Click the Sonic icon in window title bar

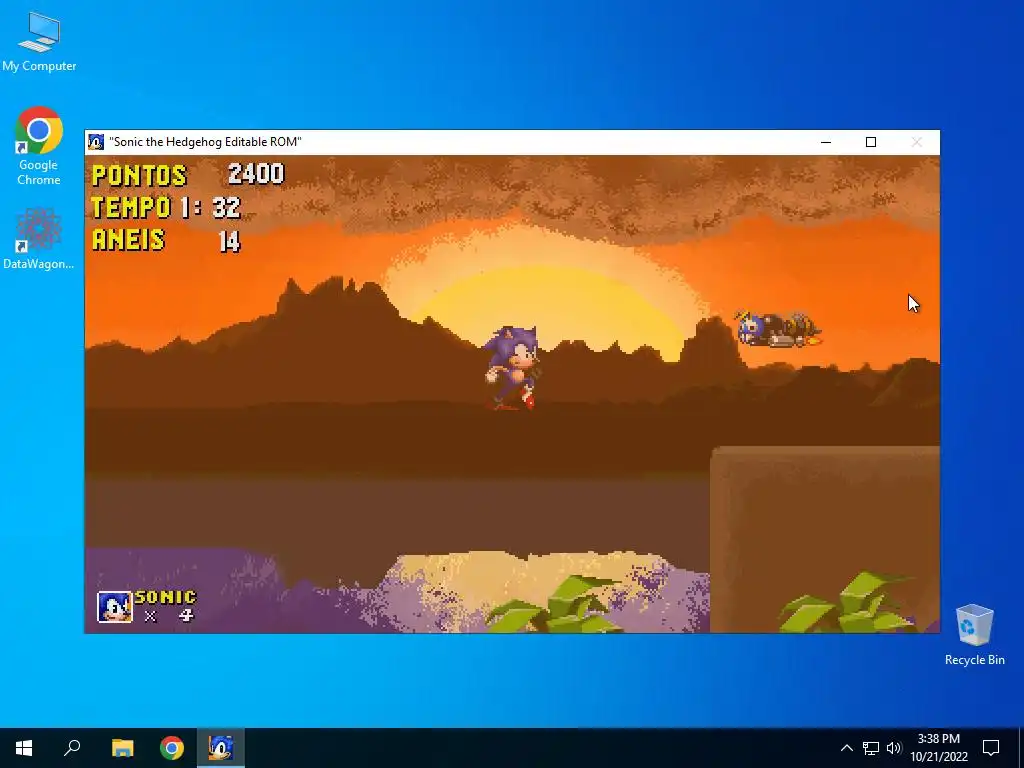(x=96, y=142)
